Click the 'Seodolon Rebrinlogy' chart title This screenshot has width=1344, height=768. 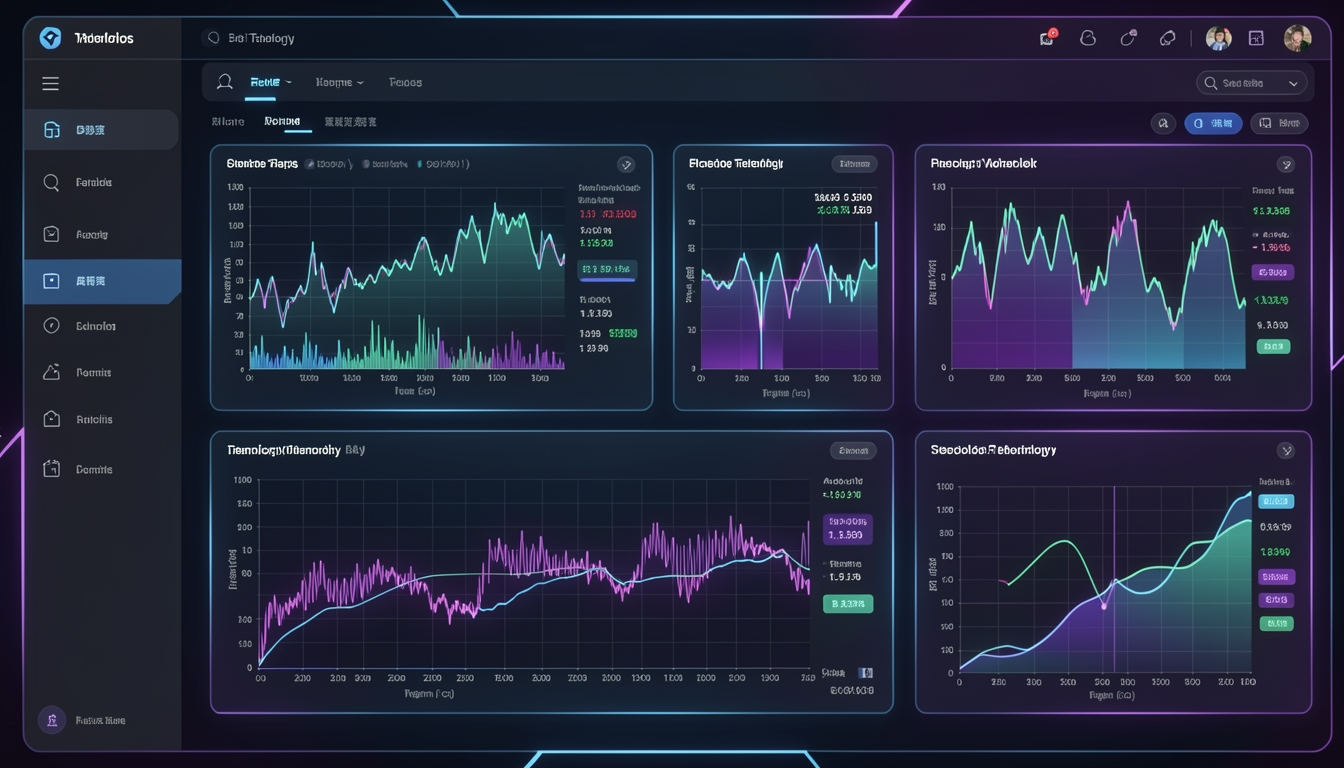point(993,450)
